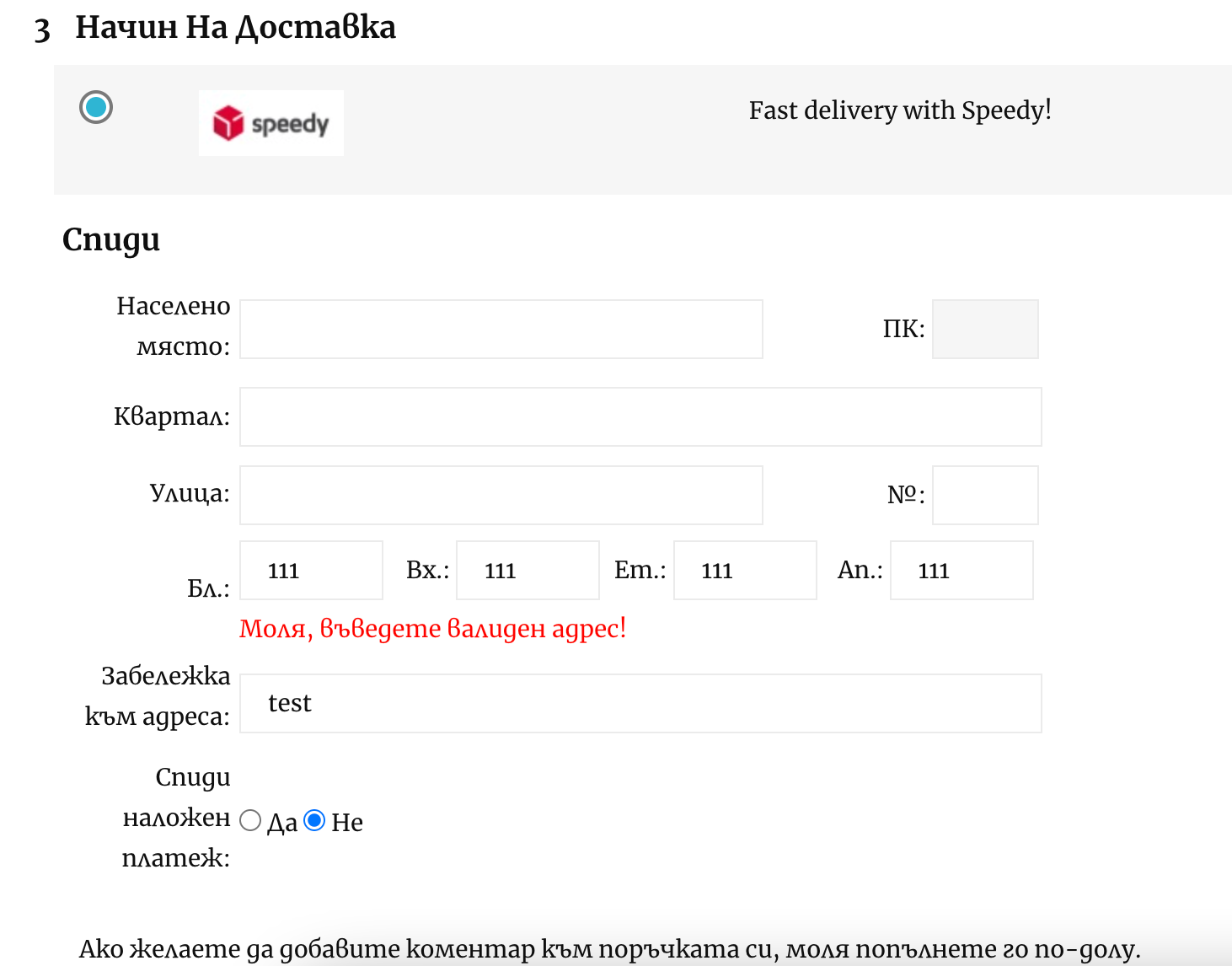This screenshot has width=1232, height=966.
Task: Click the 'Fast delivery with Speedy!' text
Action: click(x=899, y=110)
